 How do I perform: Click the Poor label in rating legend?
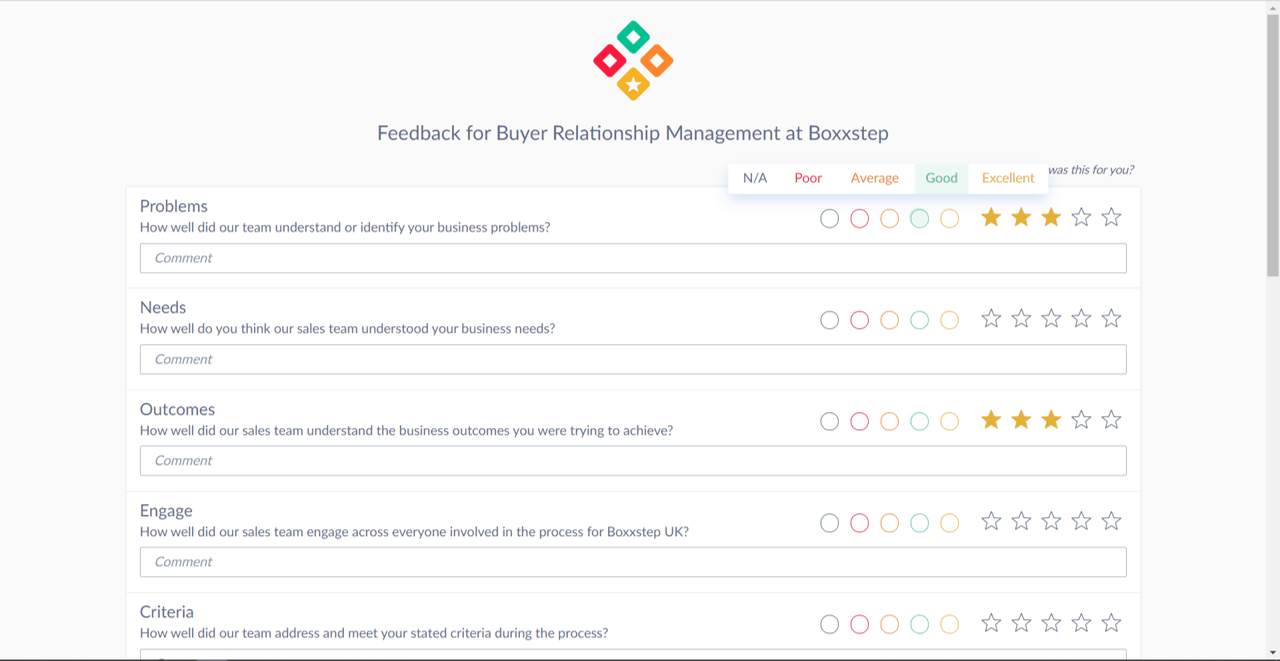coord(808,178)
